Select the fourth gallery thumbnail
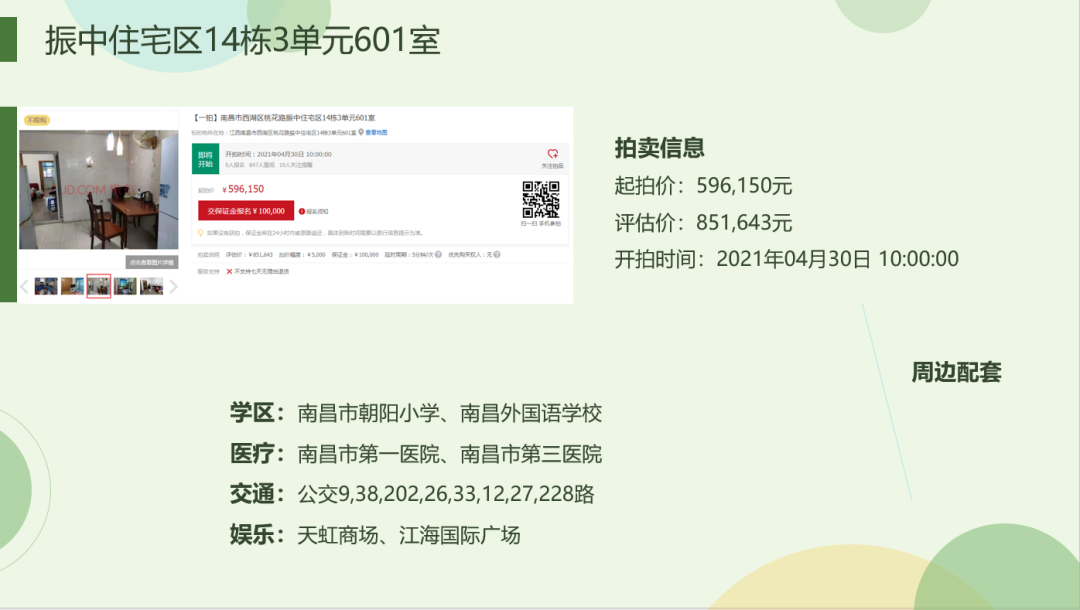1080x610 pixels. (x=125, y=286)
